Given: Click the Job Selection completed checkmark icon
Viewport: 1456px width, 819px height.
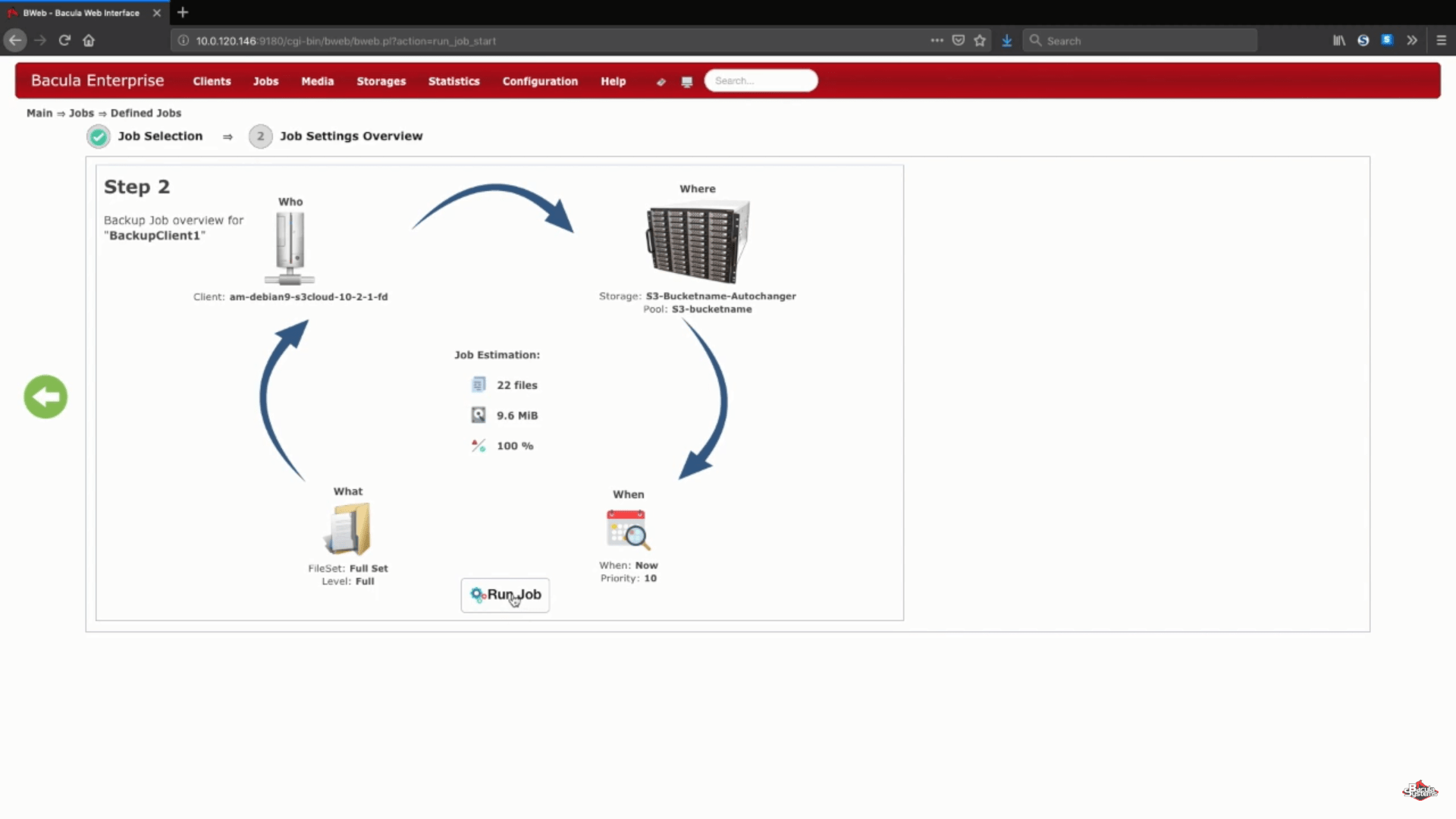Looking at the screenshot, I should (x=99, y=136).
